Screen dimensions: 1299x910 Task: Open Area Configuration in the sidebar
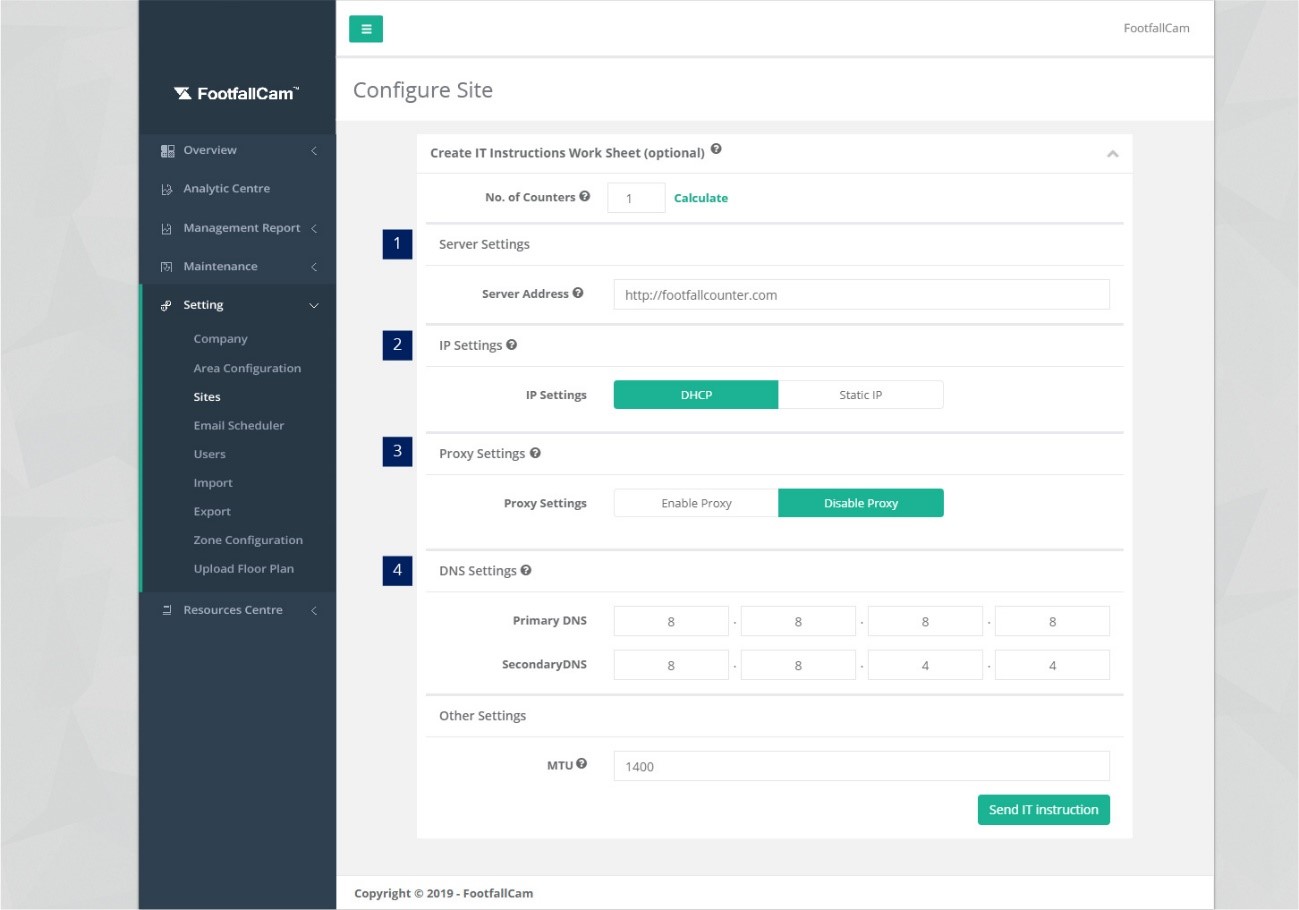pyautogui.click(x=247, y=368)
